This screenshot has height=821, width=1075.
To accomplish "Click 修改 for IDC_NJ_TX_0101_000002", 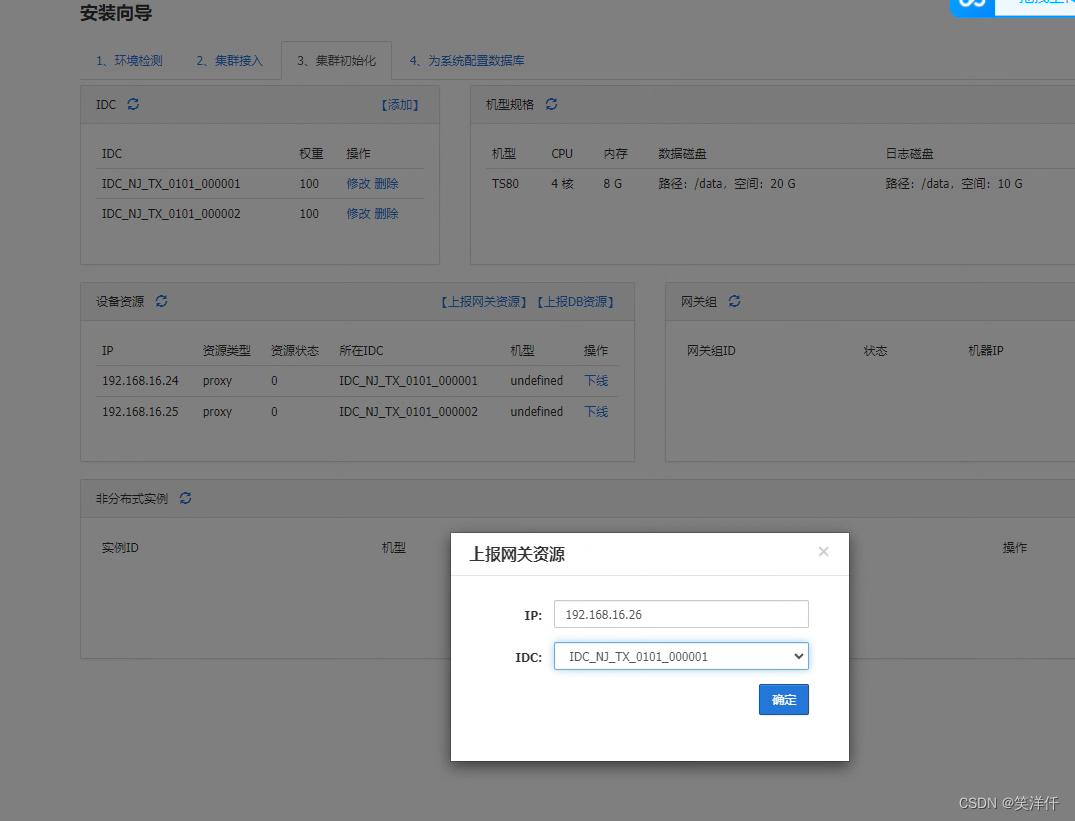I will [358, 214].
